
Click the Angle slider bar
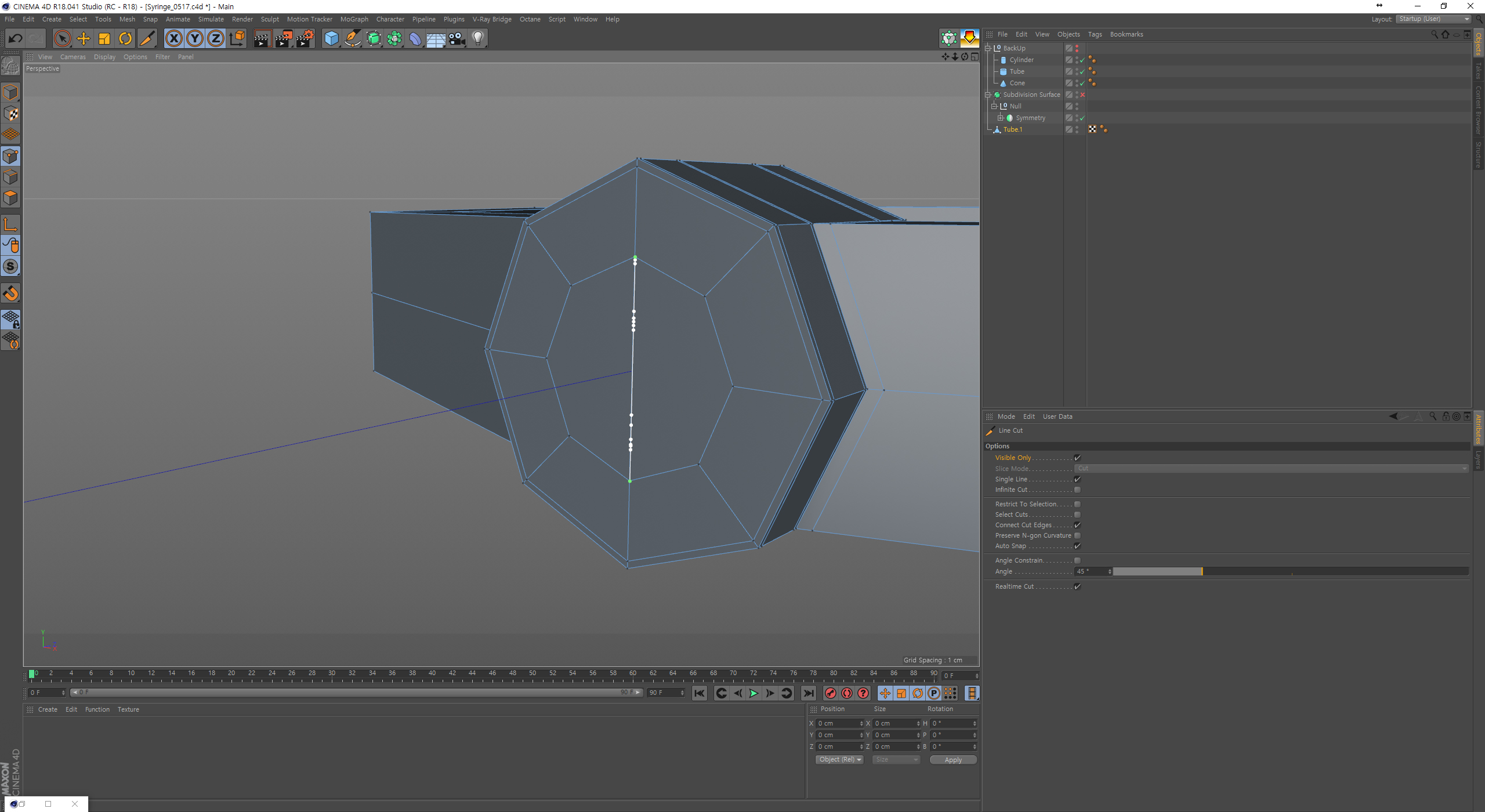(x=1290, y=571)
